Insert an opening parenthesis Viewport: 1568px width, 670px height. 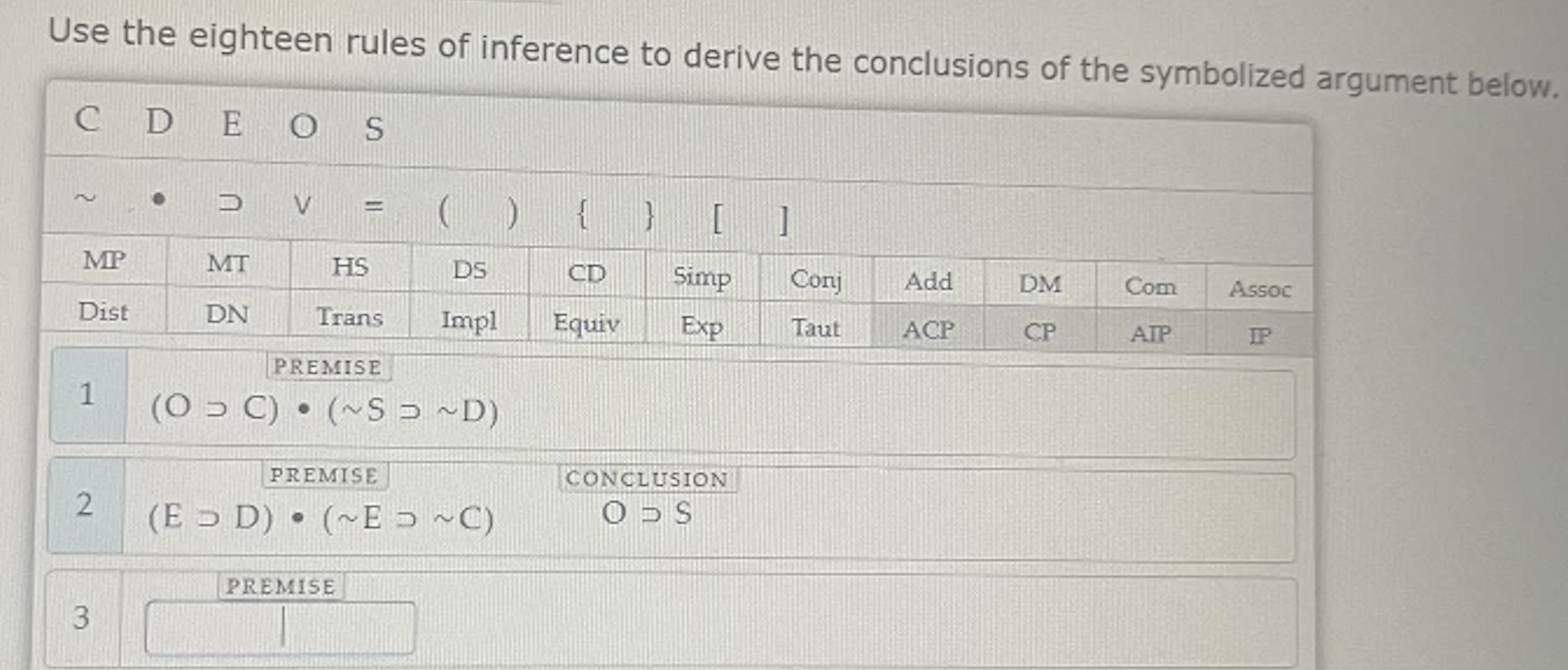444,210
